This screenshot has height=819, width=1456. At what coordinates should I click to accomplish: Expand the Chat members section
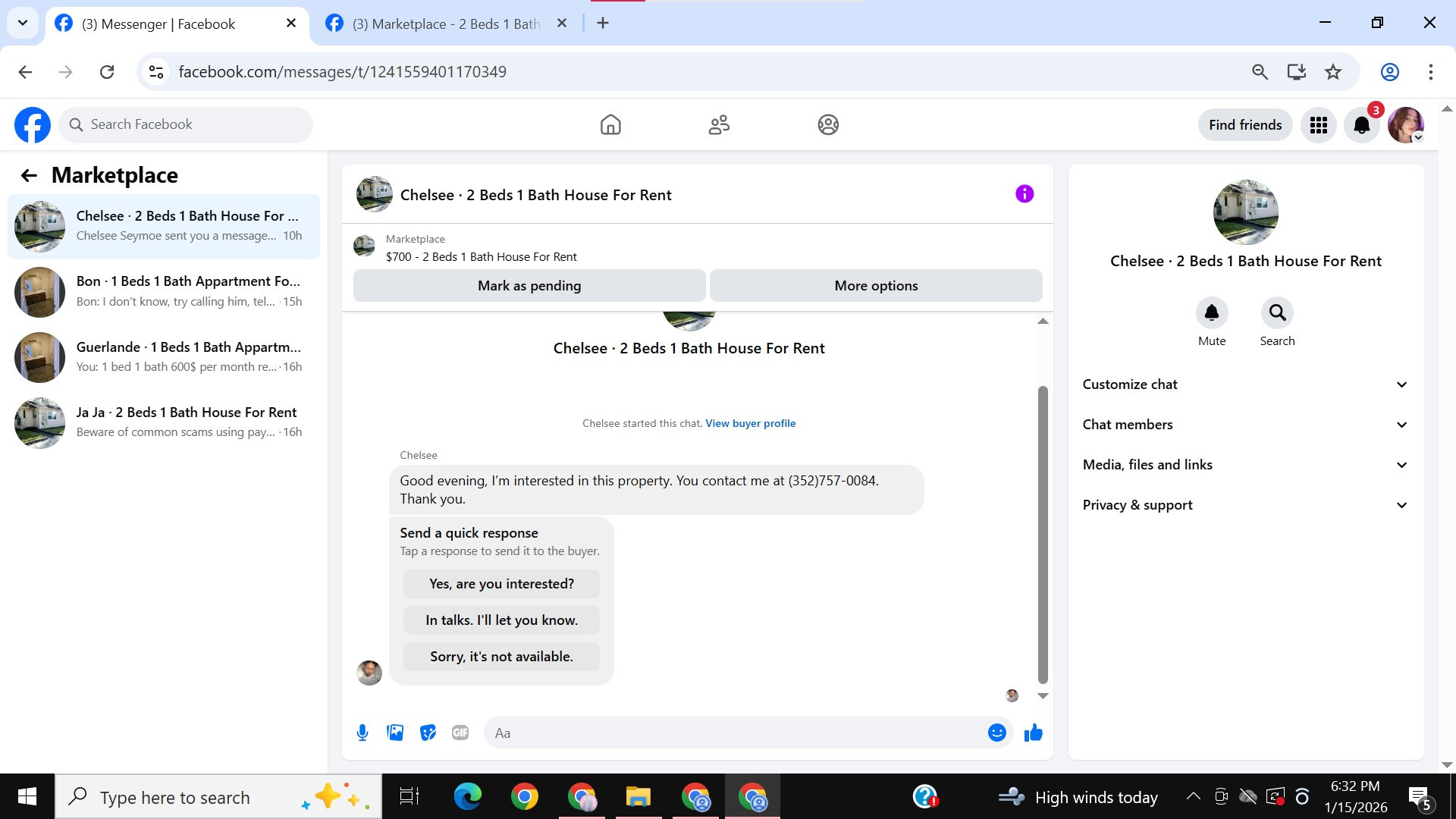coord(1245,425)
